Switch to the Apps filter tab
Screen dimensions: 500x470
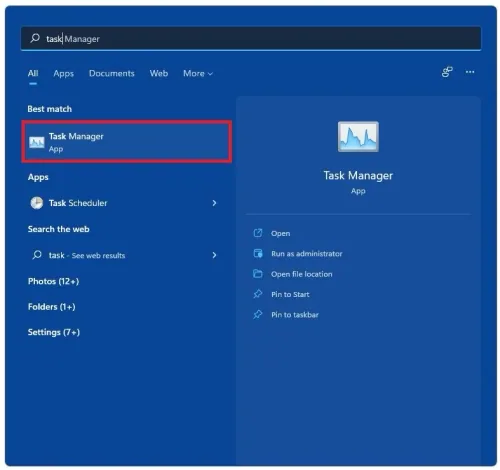(64, 73)
